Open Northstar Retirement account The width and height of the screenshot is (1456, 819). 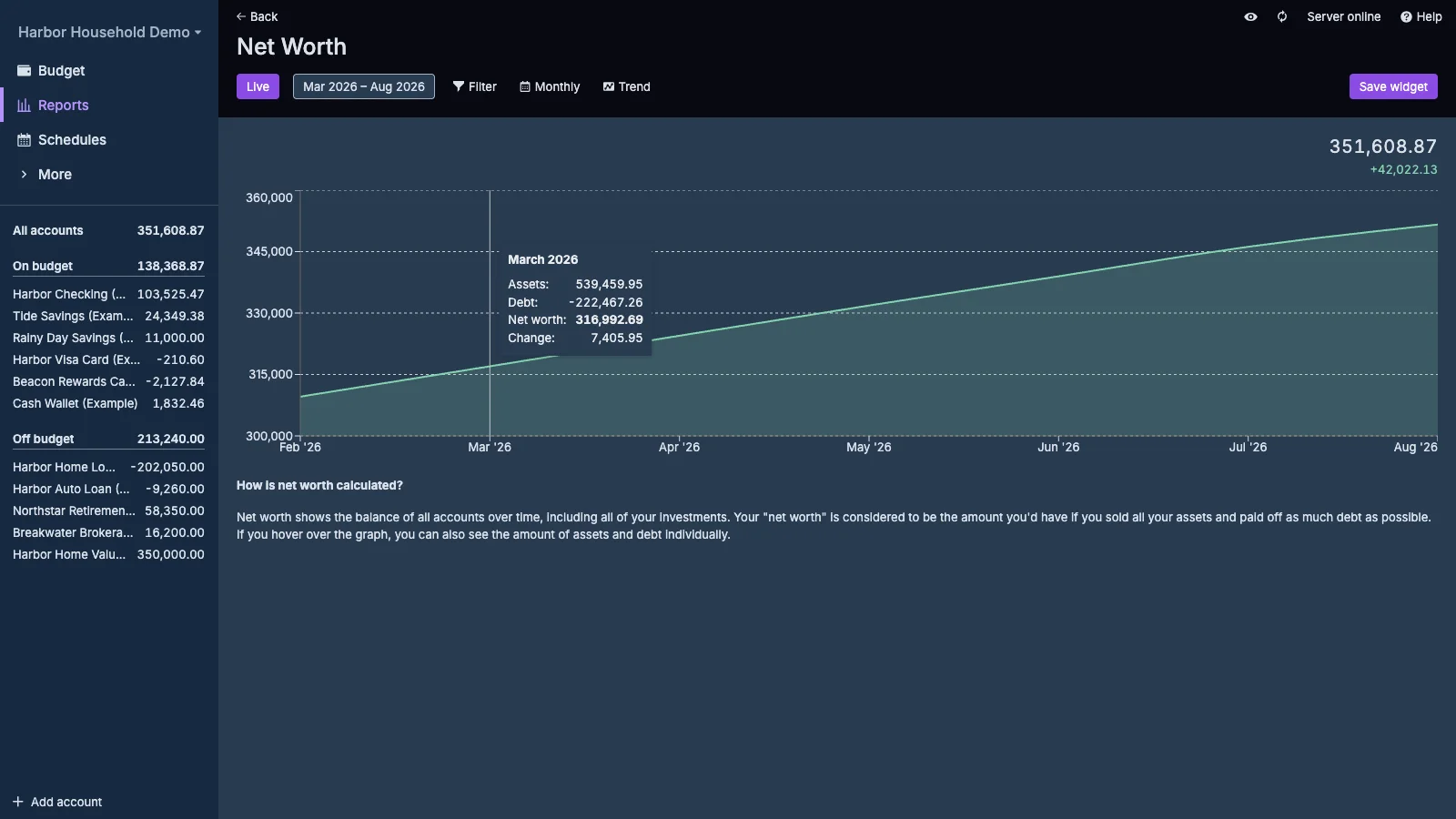(108, 511)
